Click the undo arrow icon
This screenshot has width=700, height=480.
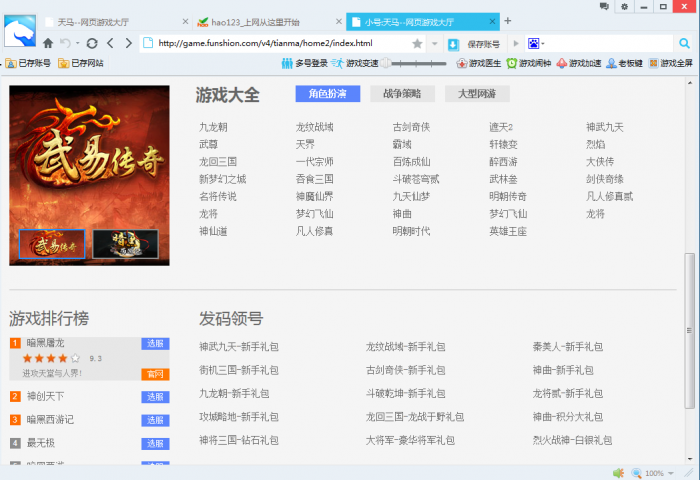click(65, 43)
